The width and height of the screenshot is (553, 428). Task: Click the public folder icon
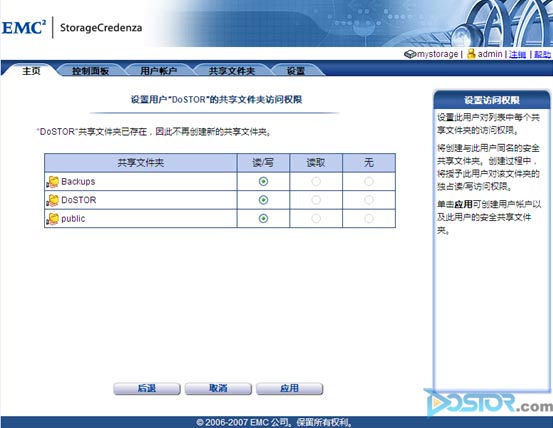(53, 219)
